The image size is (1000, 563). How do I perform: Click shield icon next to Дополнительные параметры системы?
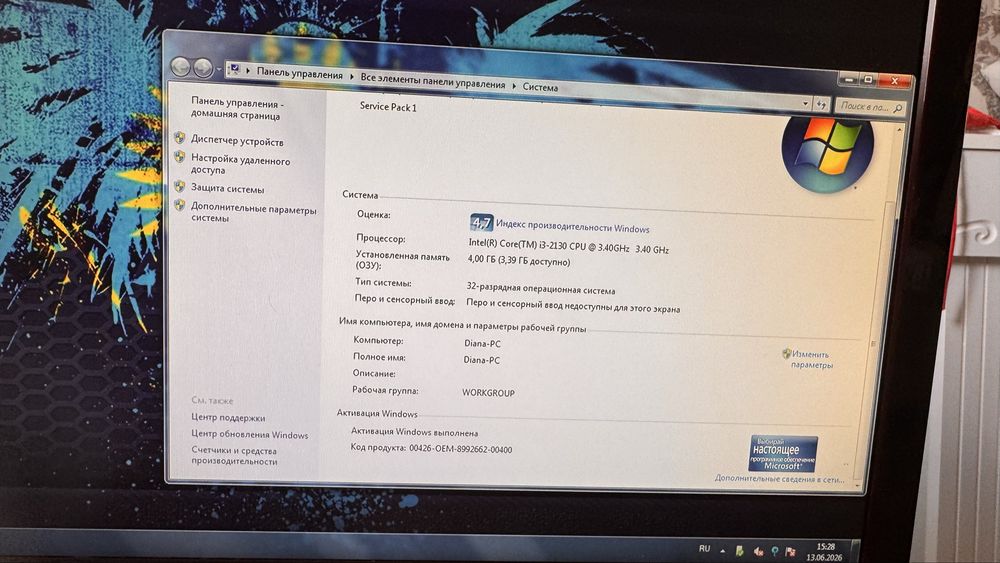(x=180, y=205)
